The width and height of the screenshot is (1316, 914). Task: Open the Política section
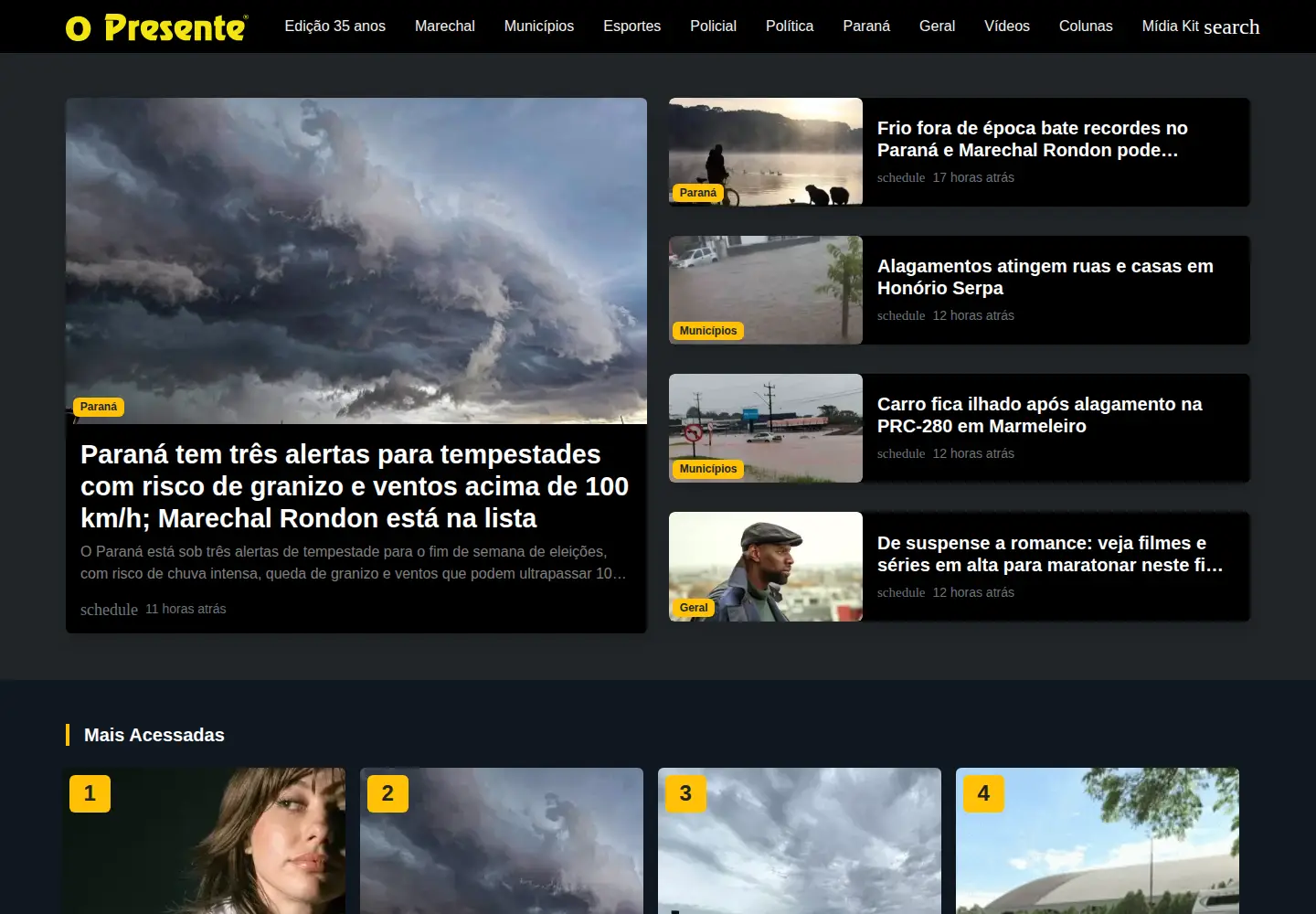click(x=790, y=27)
